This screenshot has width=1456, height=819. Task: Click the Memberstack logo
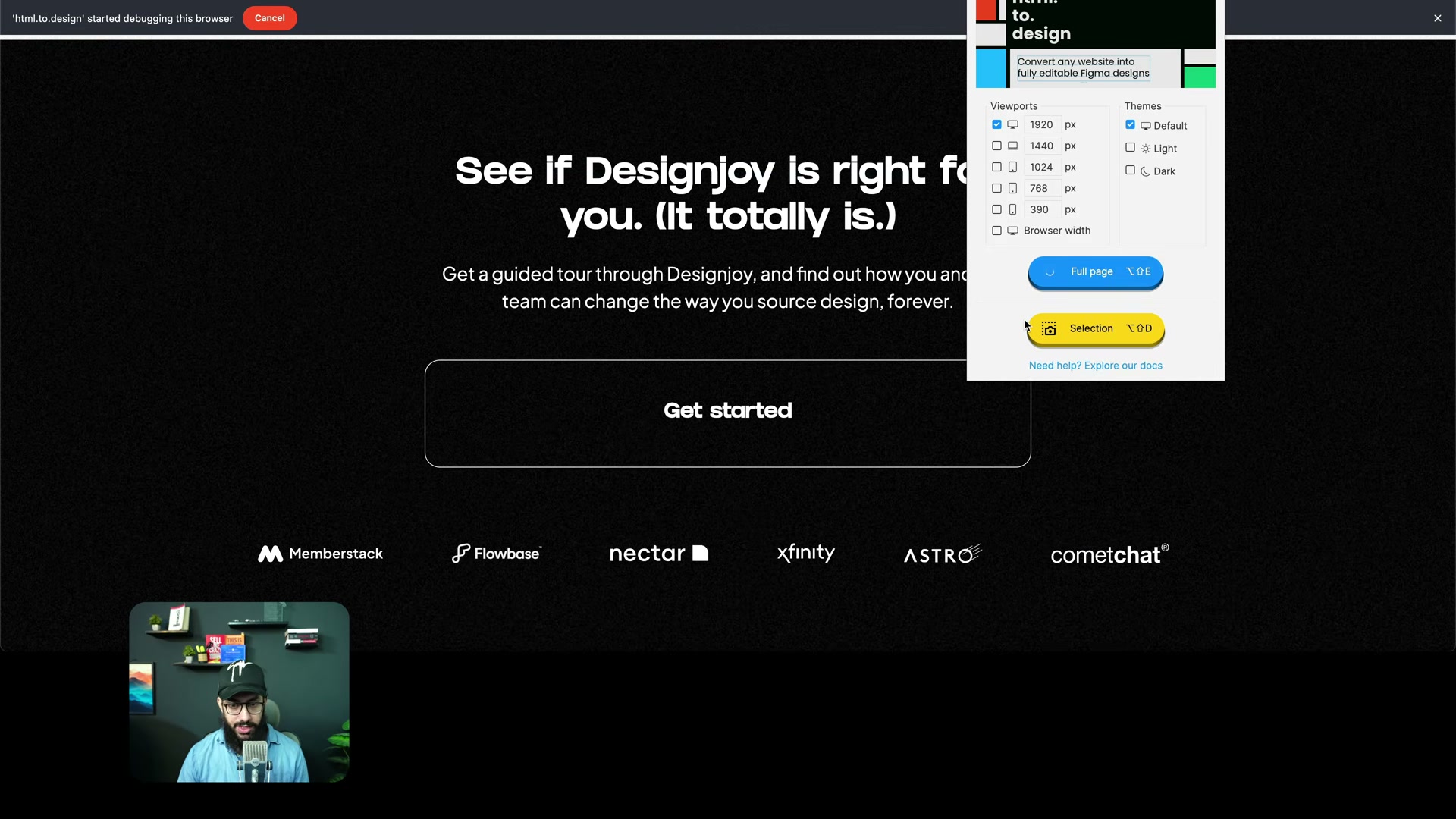(x=320, y=554)
